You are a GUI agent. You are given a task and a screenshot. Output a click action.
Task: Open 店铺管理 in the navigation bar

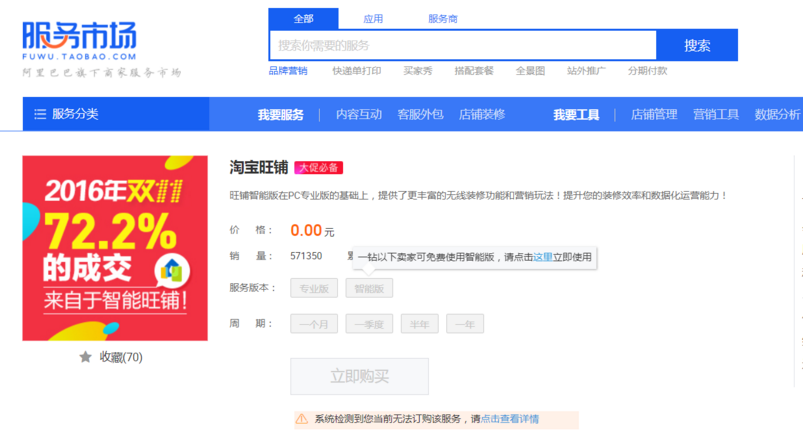point(654,114)
